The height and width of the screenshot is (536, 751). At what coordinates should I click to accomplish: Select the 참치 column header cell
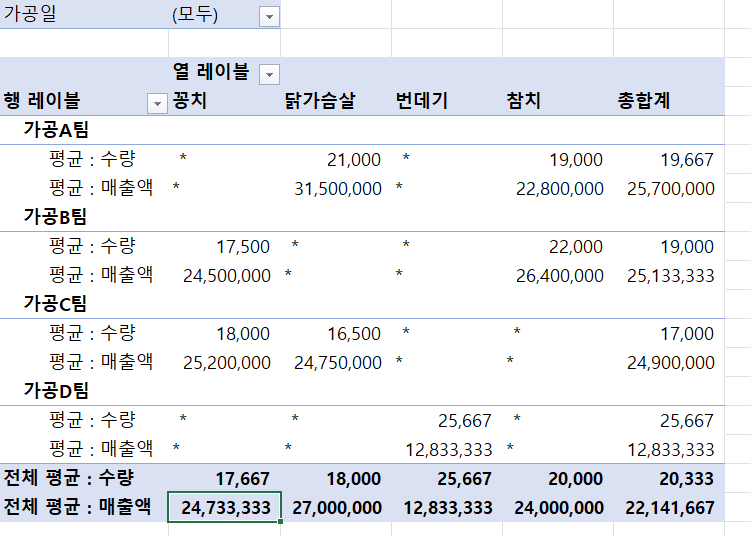524,101
